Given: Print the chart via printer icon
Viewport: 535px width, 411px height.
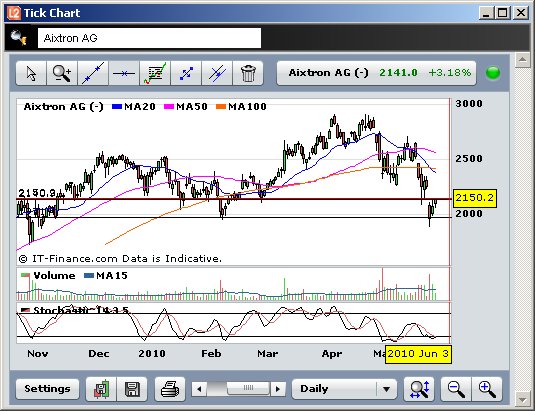Looking at the screenshot, I should point(170,389).
